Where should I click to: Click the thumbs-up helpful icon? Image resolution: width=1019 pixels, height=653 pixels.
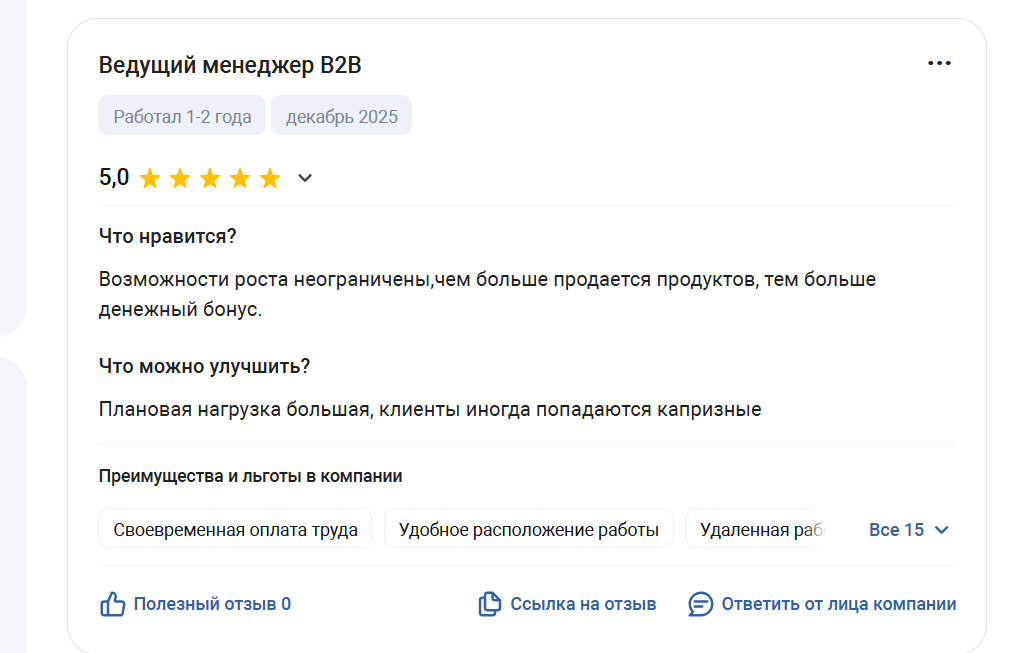(112, 604)
